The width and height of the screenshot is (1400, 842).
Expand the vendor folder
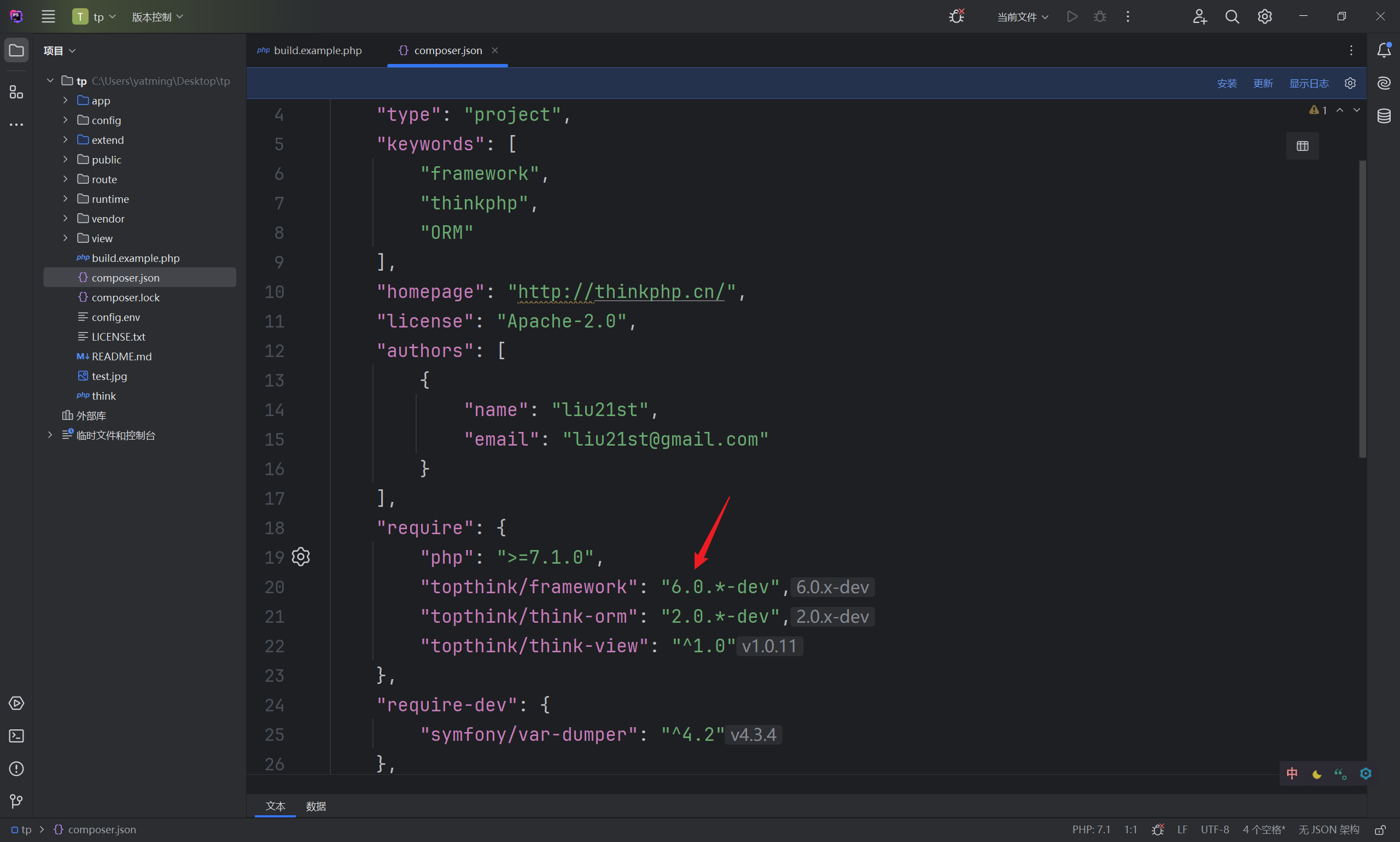pyautogui.click(x=65, y=219)
